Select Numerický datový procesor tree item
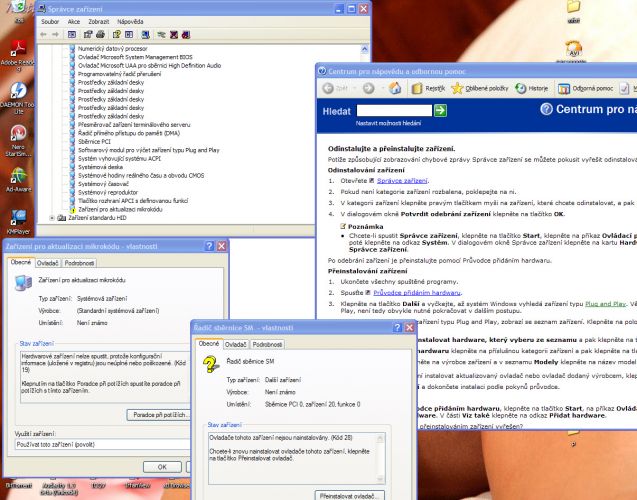The width and height of the screenshot is (637, 500). [113, 49]
